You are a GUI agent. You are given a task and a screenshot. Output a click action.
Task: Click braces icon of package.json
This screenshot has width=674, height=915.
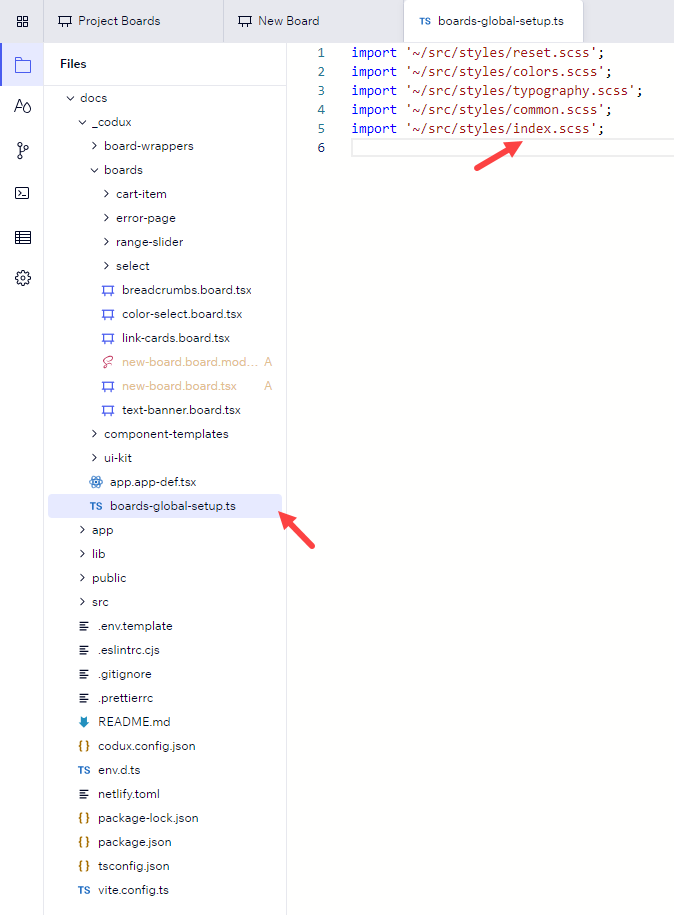(x=84, y=842)
